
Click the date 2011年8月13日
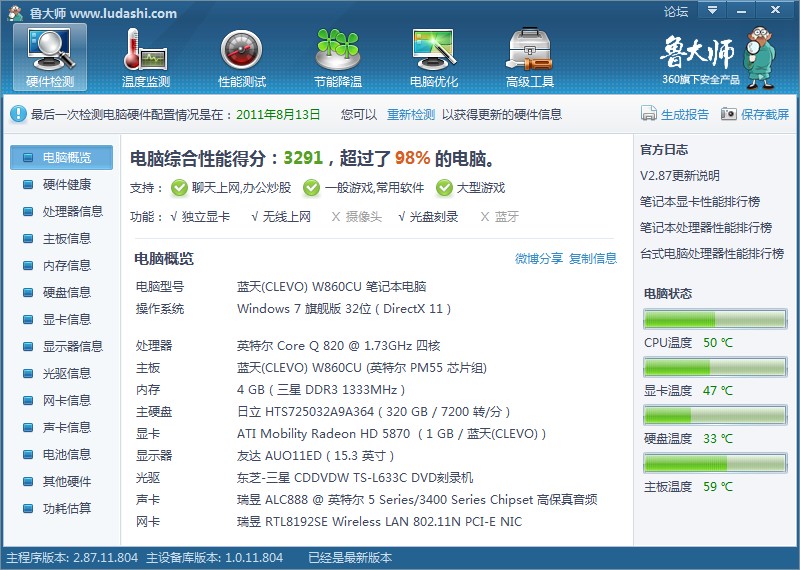[278, 114]
